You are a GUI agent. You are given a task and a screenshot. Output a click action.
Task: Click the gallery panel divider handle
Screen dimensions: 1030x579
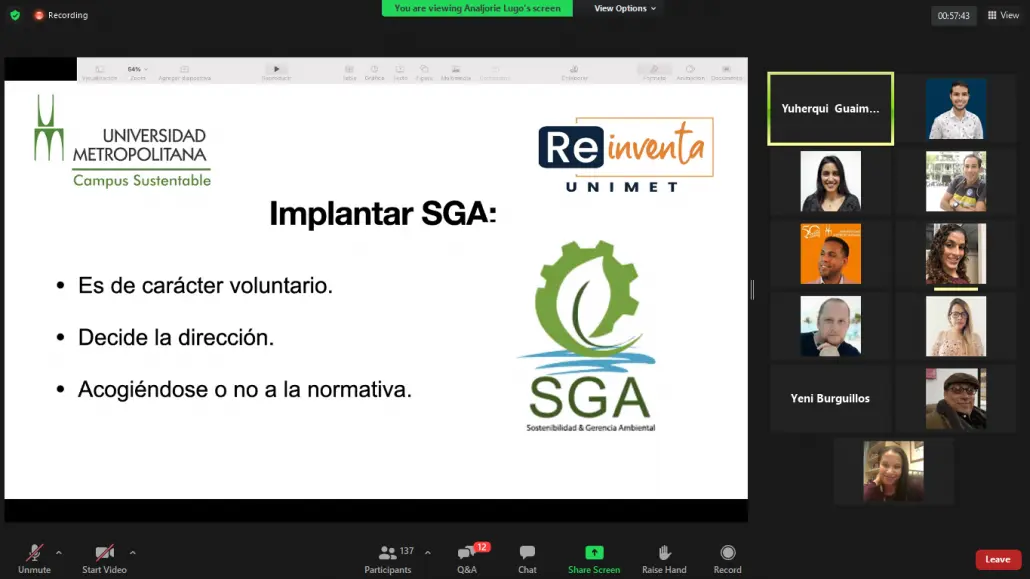752,289
